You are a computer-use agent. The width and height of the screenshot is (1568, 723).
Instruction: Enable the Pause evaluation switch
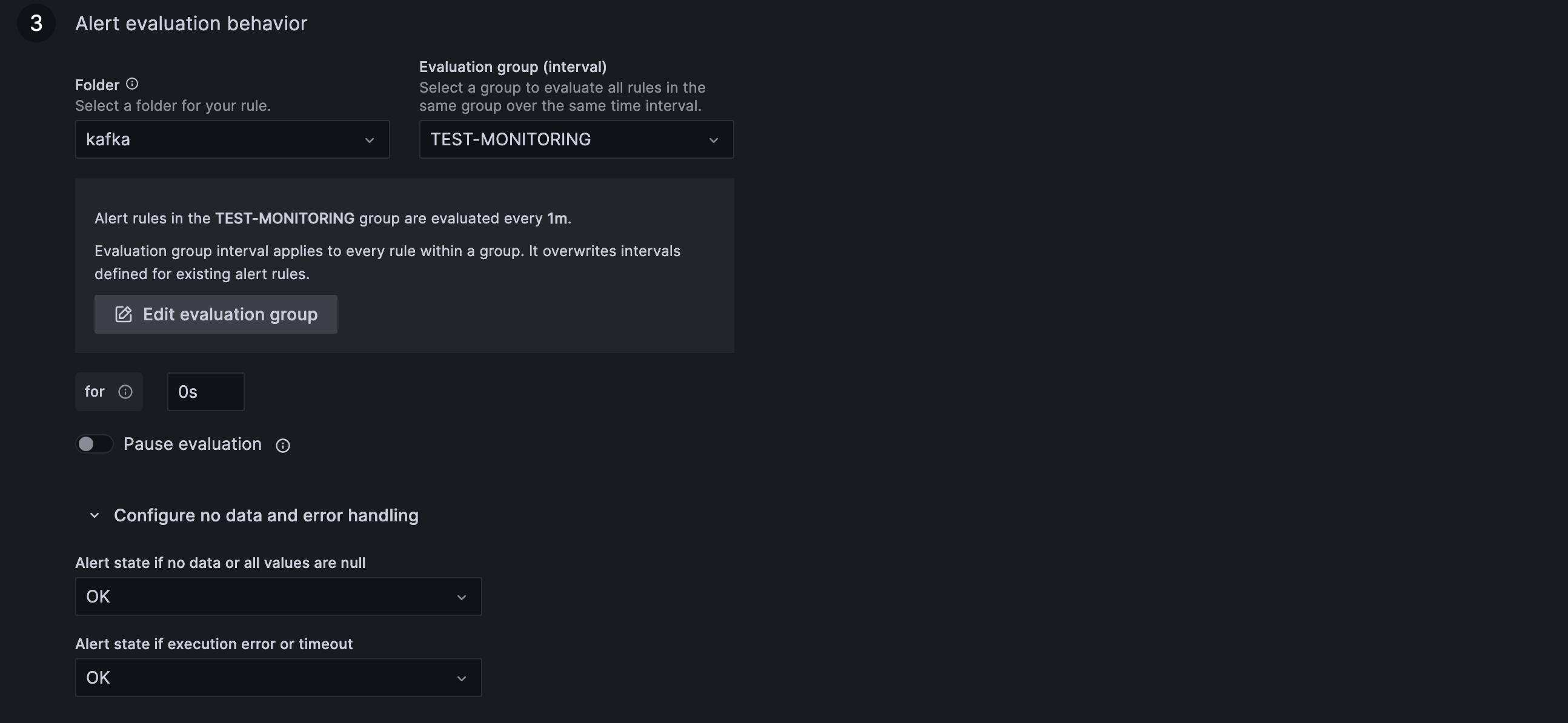(x=94, y=444)
